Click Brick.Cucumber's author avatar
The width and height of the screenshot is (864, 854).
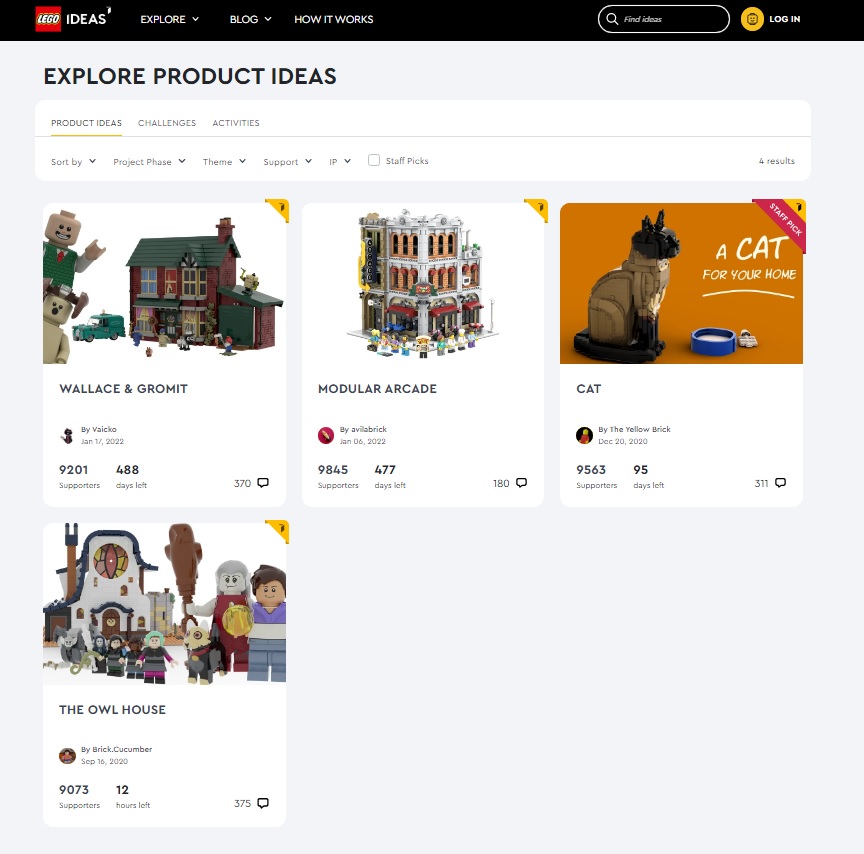(x=67, y=755)
